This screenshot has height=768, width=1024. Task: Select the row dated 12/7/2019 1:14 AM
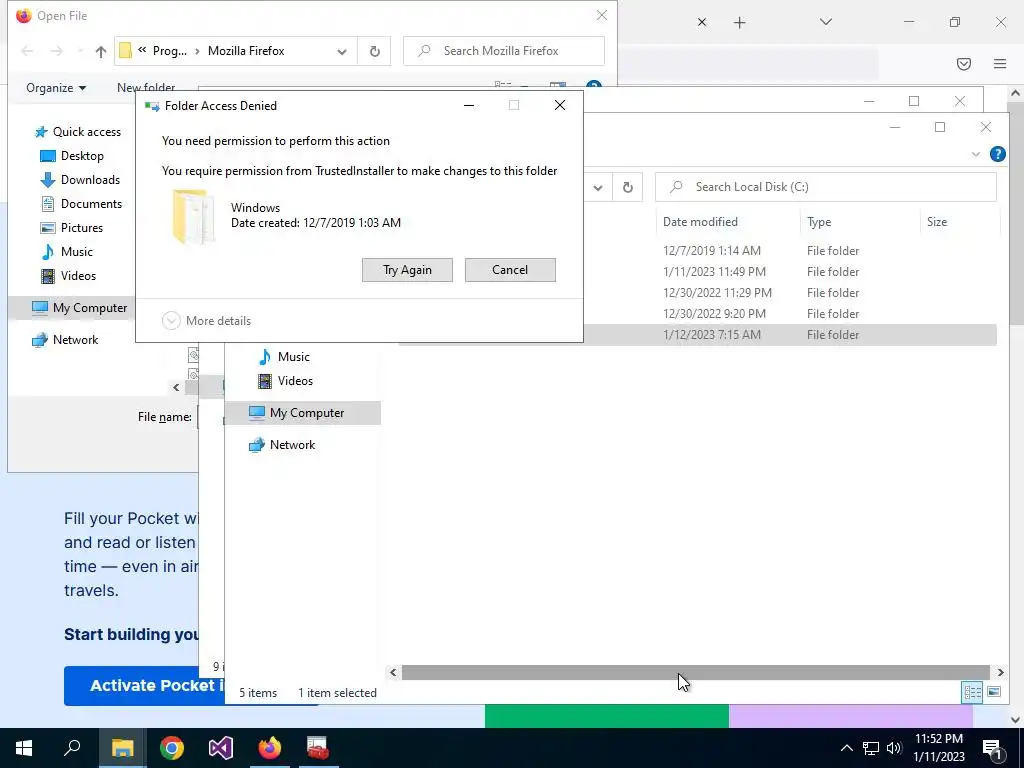697,251
